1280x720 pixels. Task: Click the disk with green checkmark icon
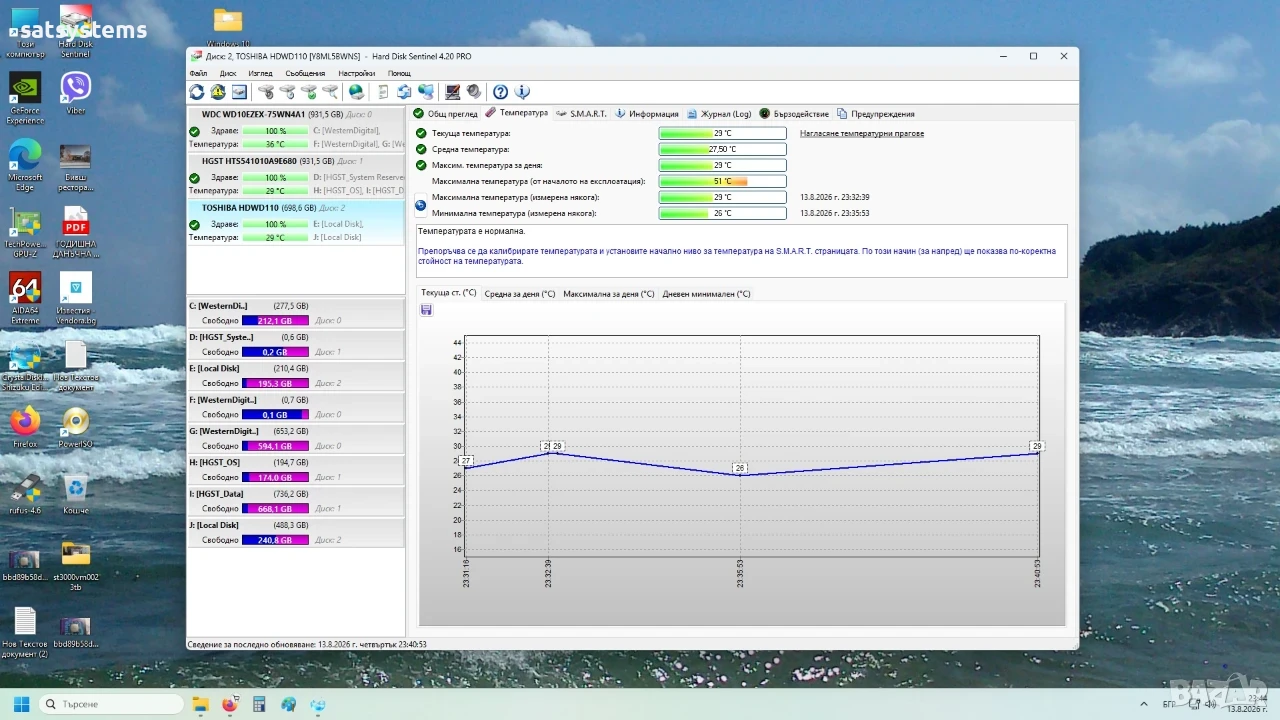(309, 92)
